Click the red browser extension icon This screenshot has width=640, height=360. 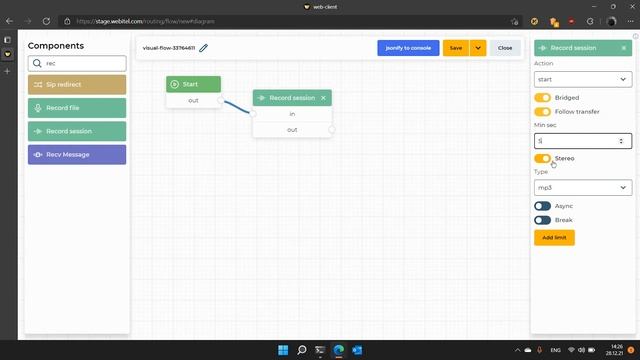571,21
